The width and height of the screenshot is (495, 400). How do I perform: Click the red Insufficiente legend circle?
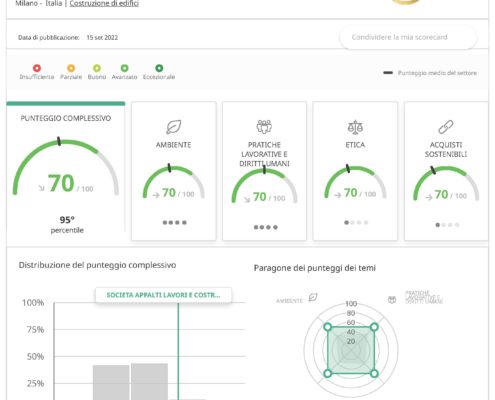pos(37,68)
